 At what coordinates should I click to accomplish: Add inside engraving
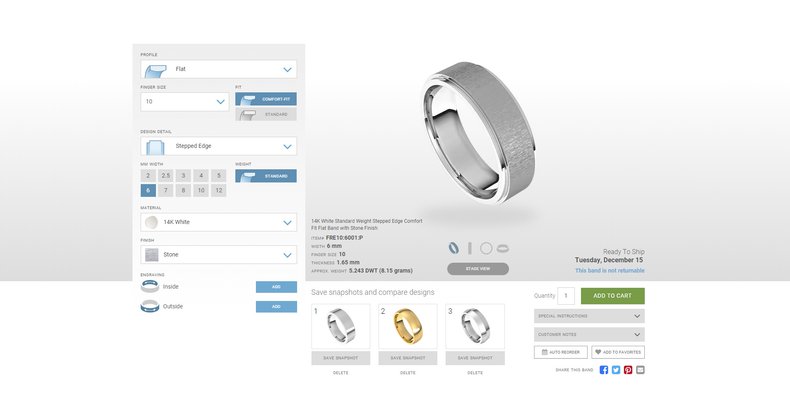coord(276,287)
